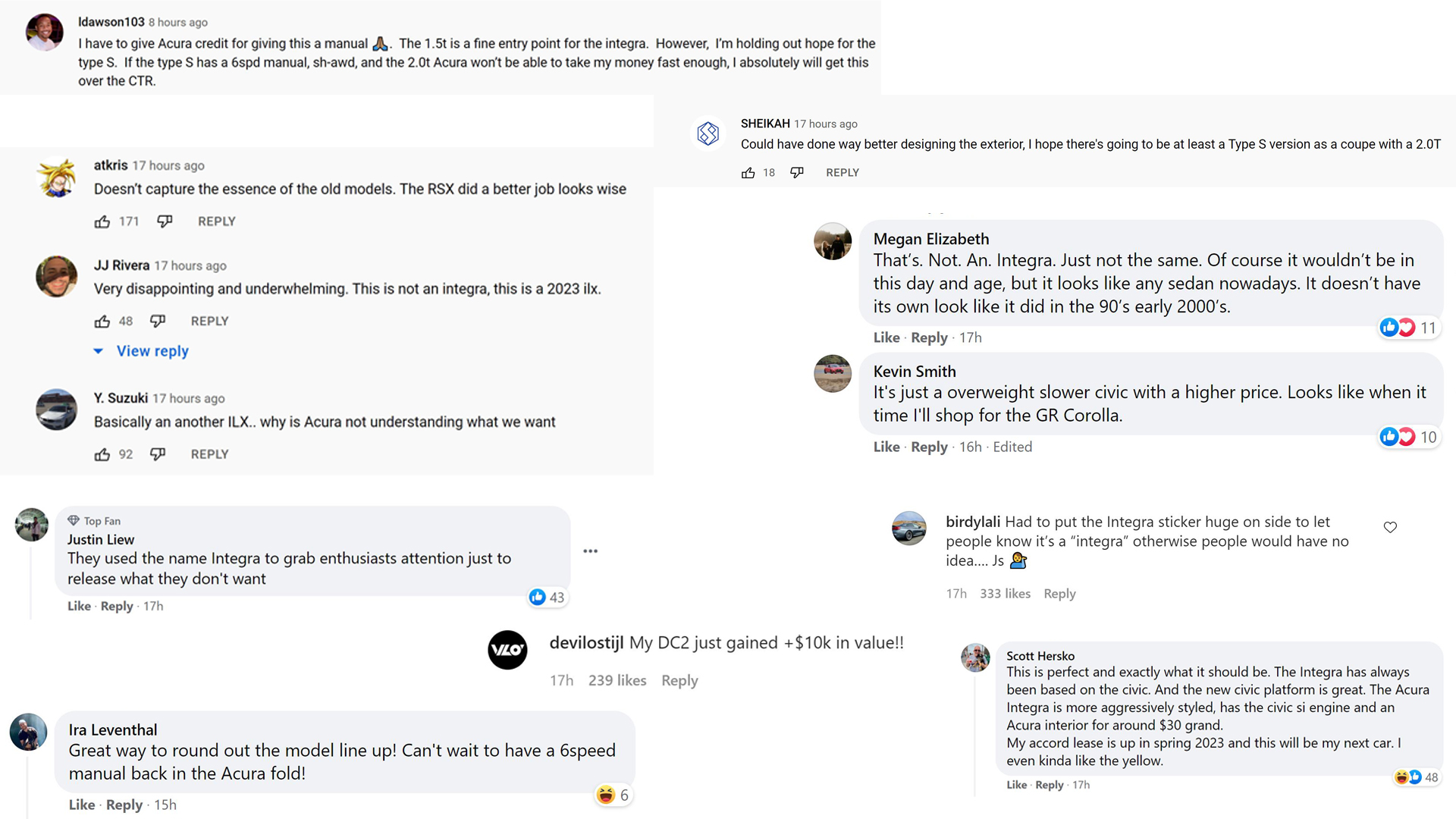Open three-dot menu on Justin Liew's comment

point(591,551)
